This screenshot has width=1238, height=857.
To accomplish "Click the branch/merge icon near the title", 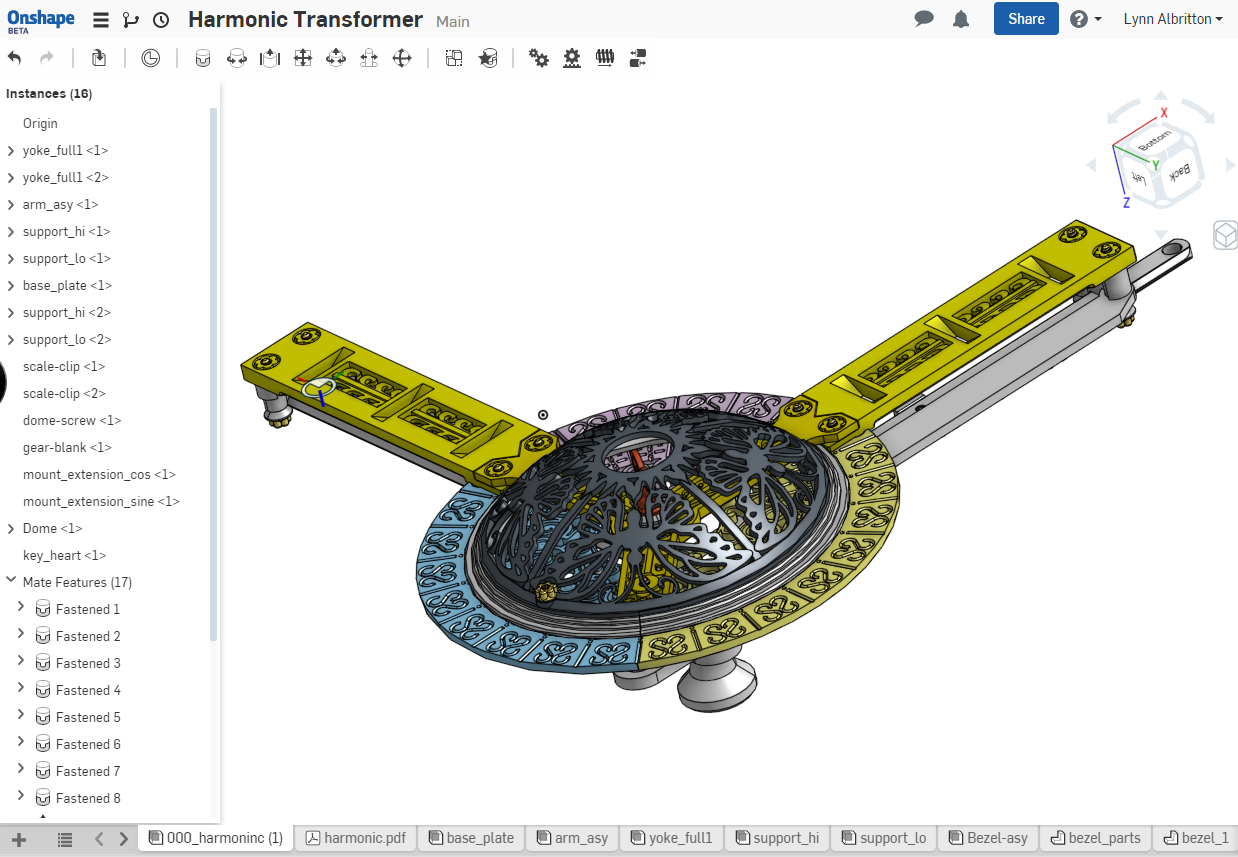I will [x=131, y=19].
